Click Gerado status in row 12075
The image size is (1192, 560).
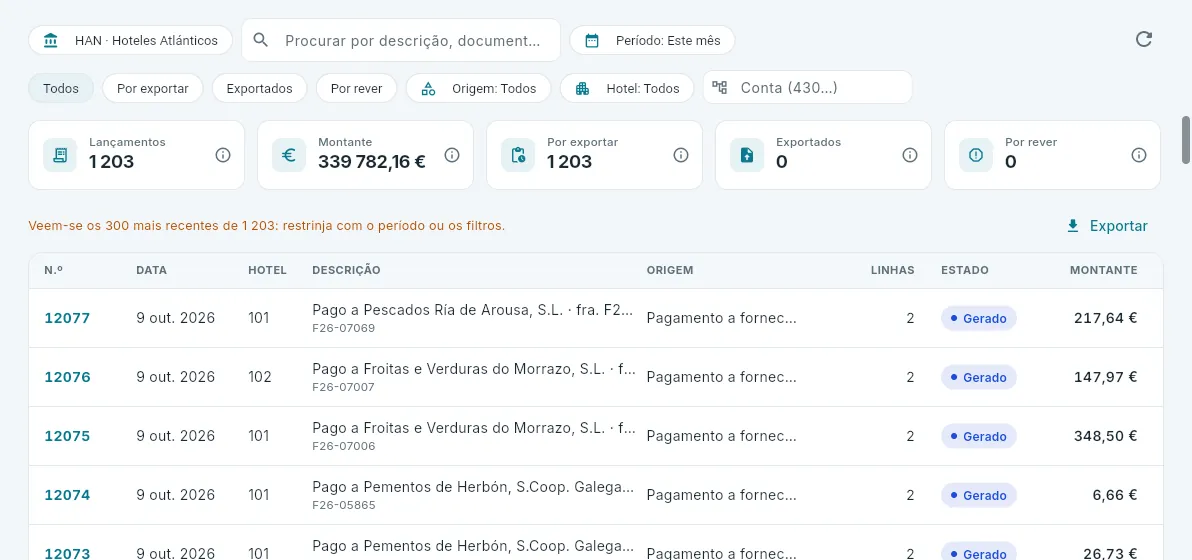[x=978, y=436]
